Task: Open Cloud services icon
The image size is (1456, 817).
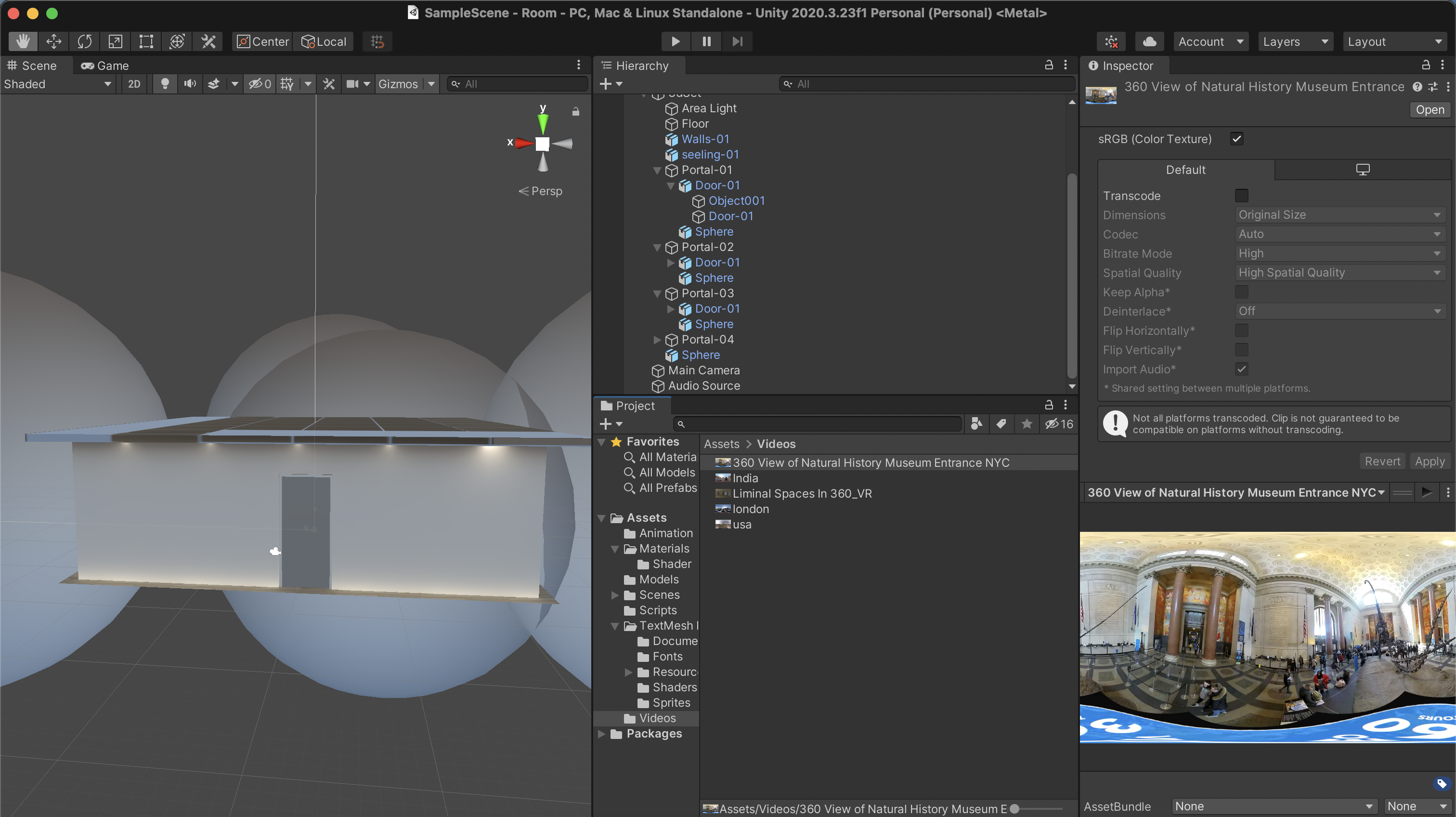Action: [1149, 41]
